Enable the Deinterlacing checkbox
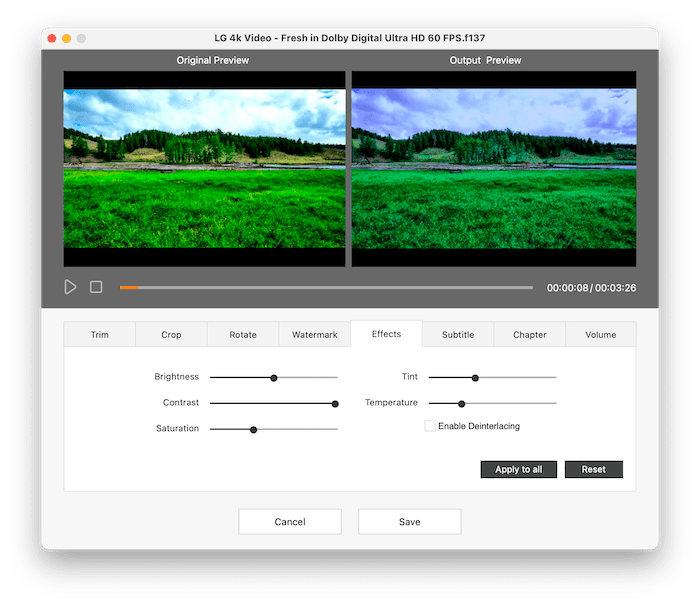 click(430, 426)
